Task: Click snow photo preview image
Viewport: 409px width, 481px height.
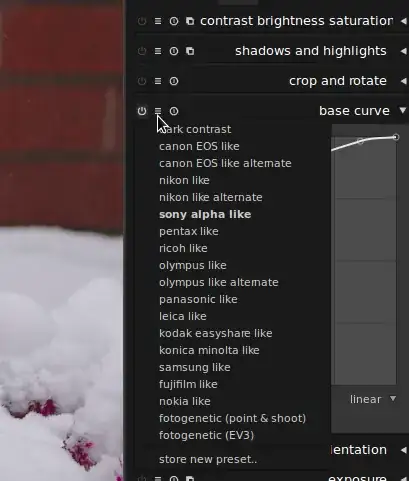Action: pyautogui.click(x=61, y=240)
